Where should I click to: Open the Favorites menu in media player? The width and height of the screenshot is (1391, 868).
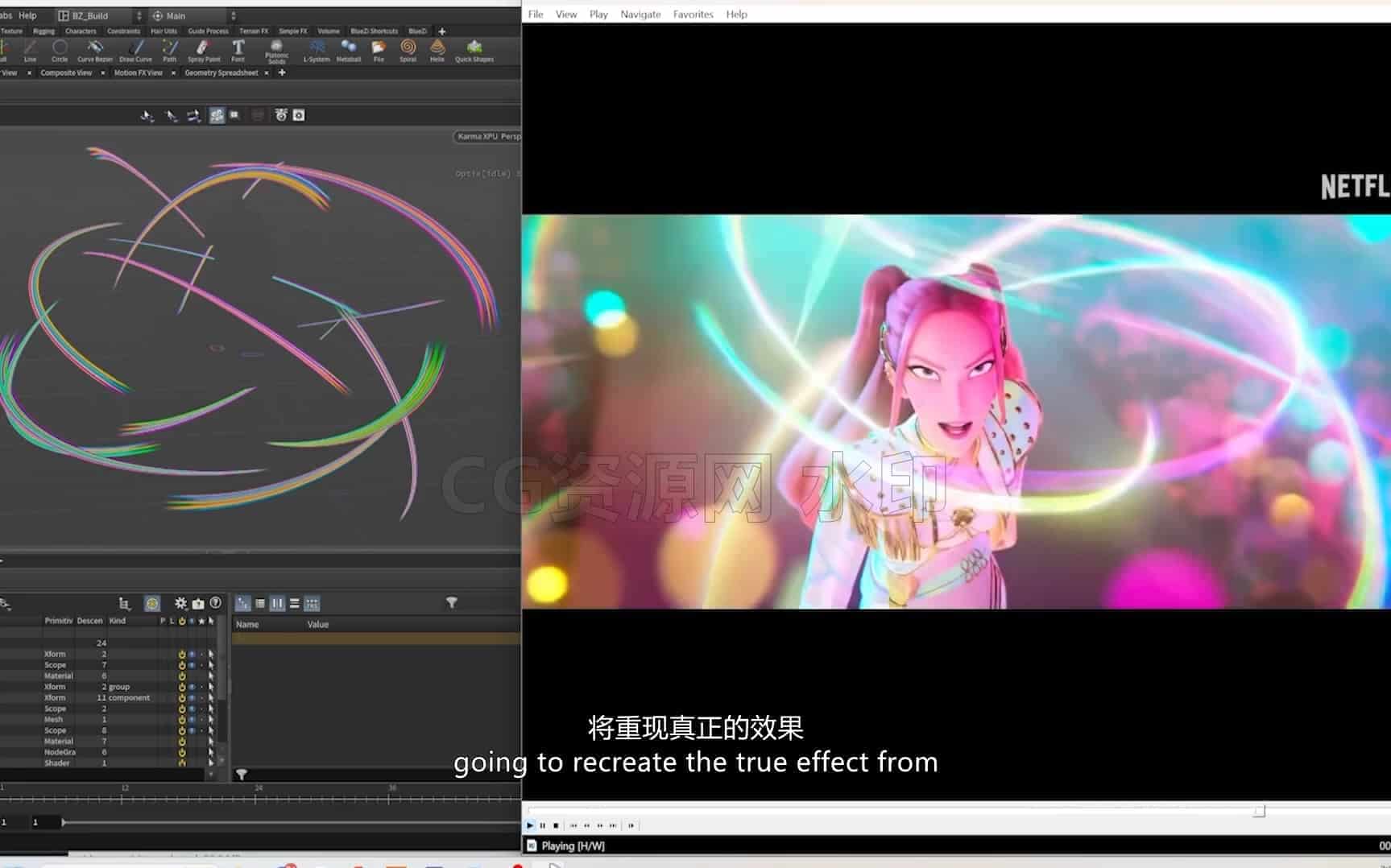pyautogui.click(x=693, y=14)
